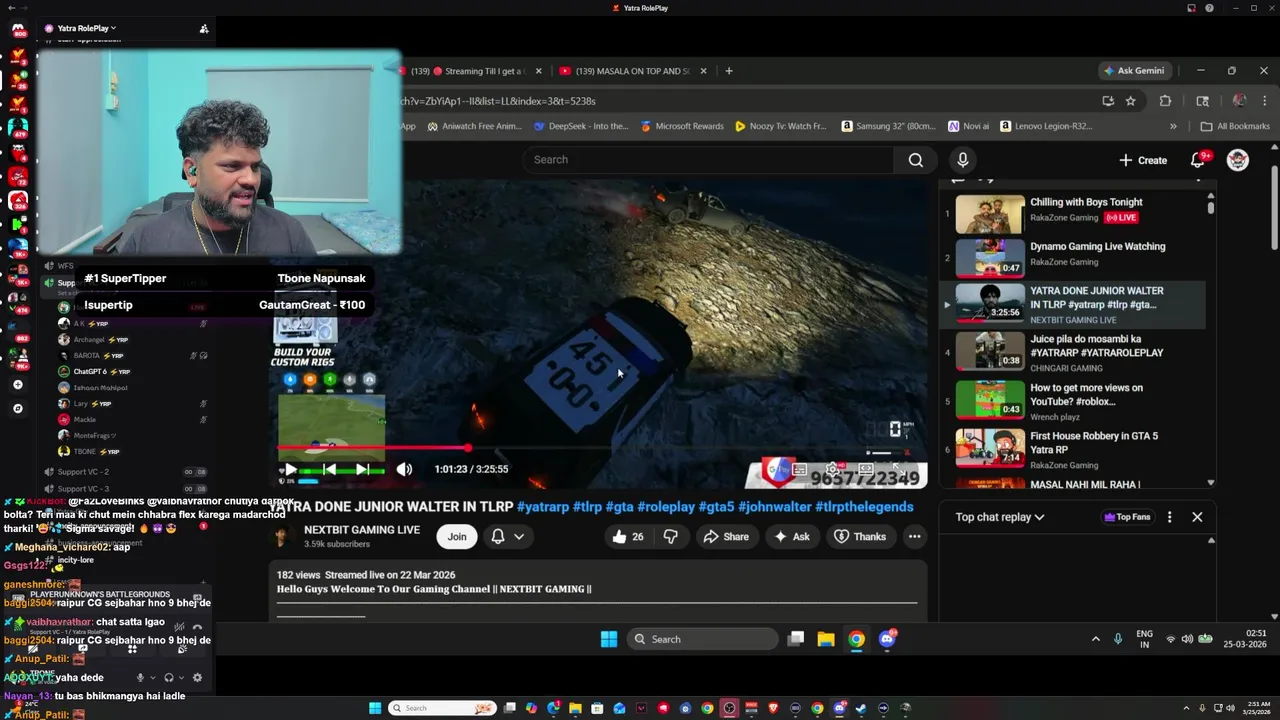The height and width of the screenshot is (720, 1280).
Task: Open YouTube notifications bell
Action: pyautogui.click(x=1198, y=160)
